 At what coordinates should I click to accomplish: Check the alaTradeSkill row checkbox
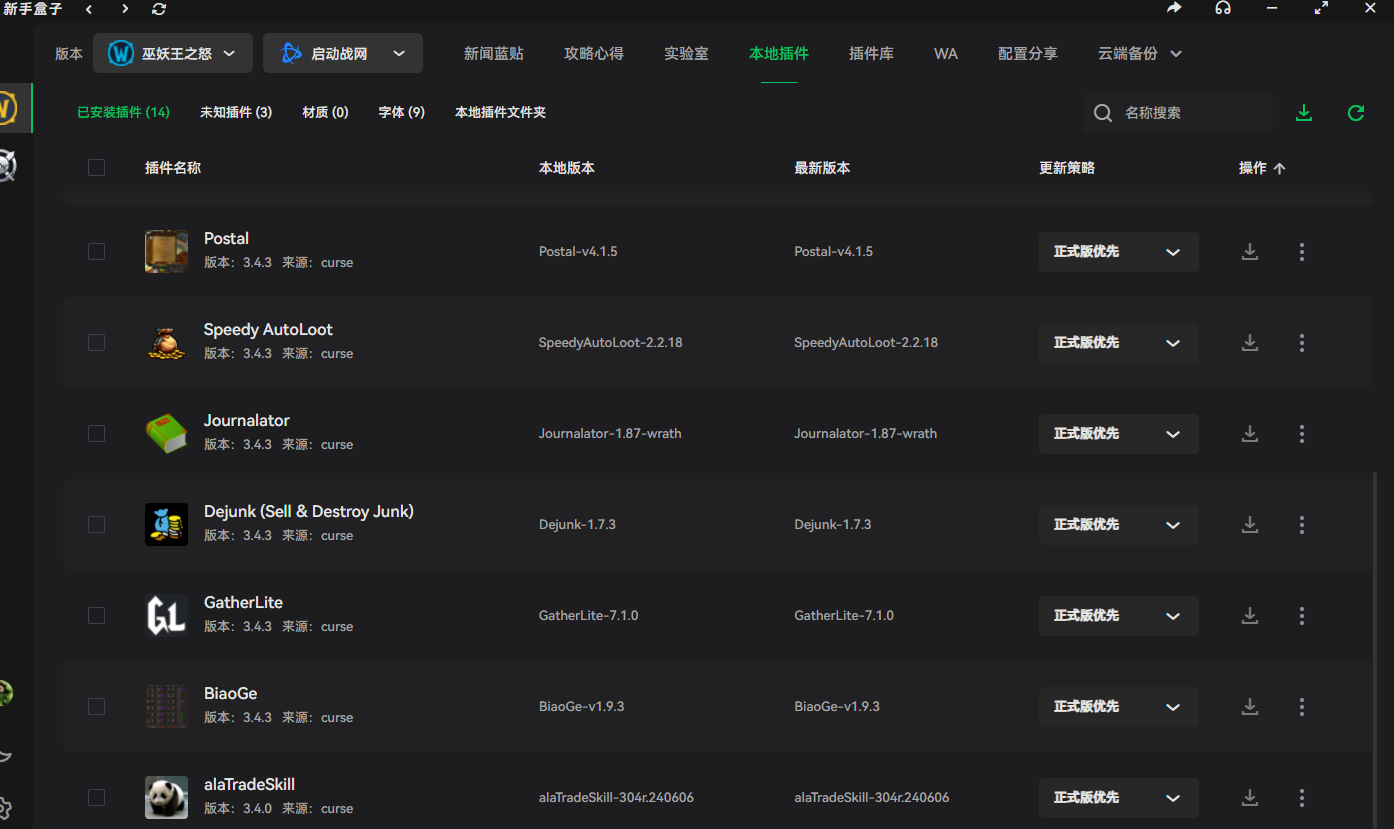[x=96, y=798]
